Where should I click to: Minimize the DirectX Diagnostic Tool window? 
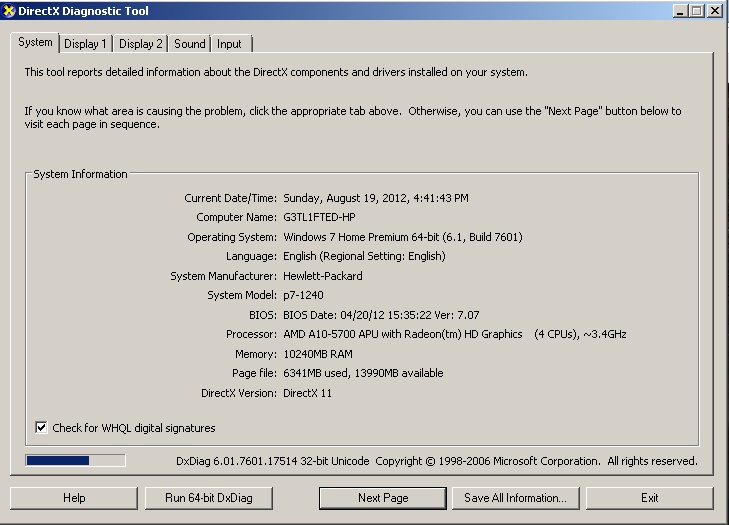point(680,11)
